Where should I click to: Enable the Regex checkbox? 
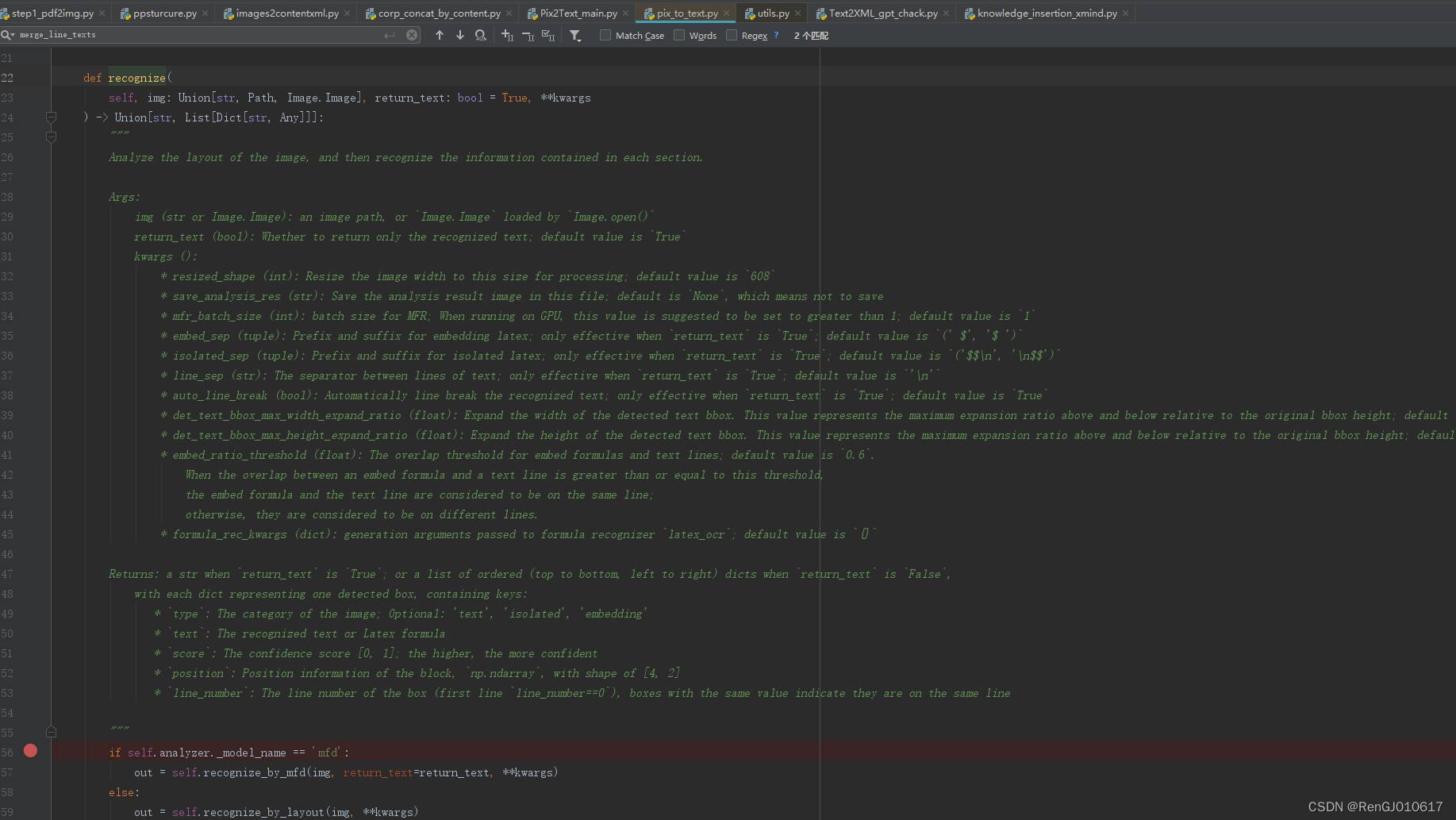click(732, 35)
